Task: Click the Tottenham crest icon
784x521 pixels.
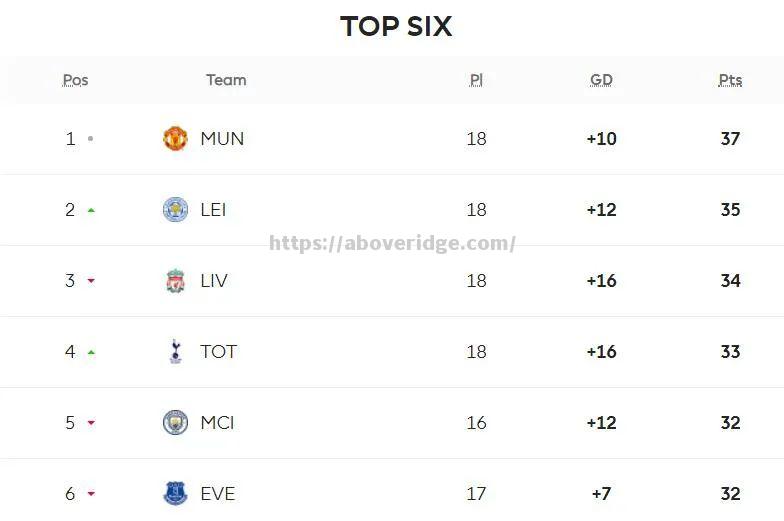Action: 176,352
